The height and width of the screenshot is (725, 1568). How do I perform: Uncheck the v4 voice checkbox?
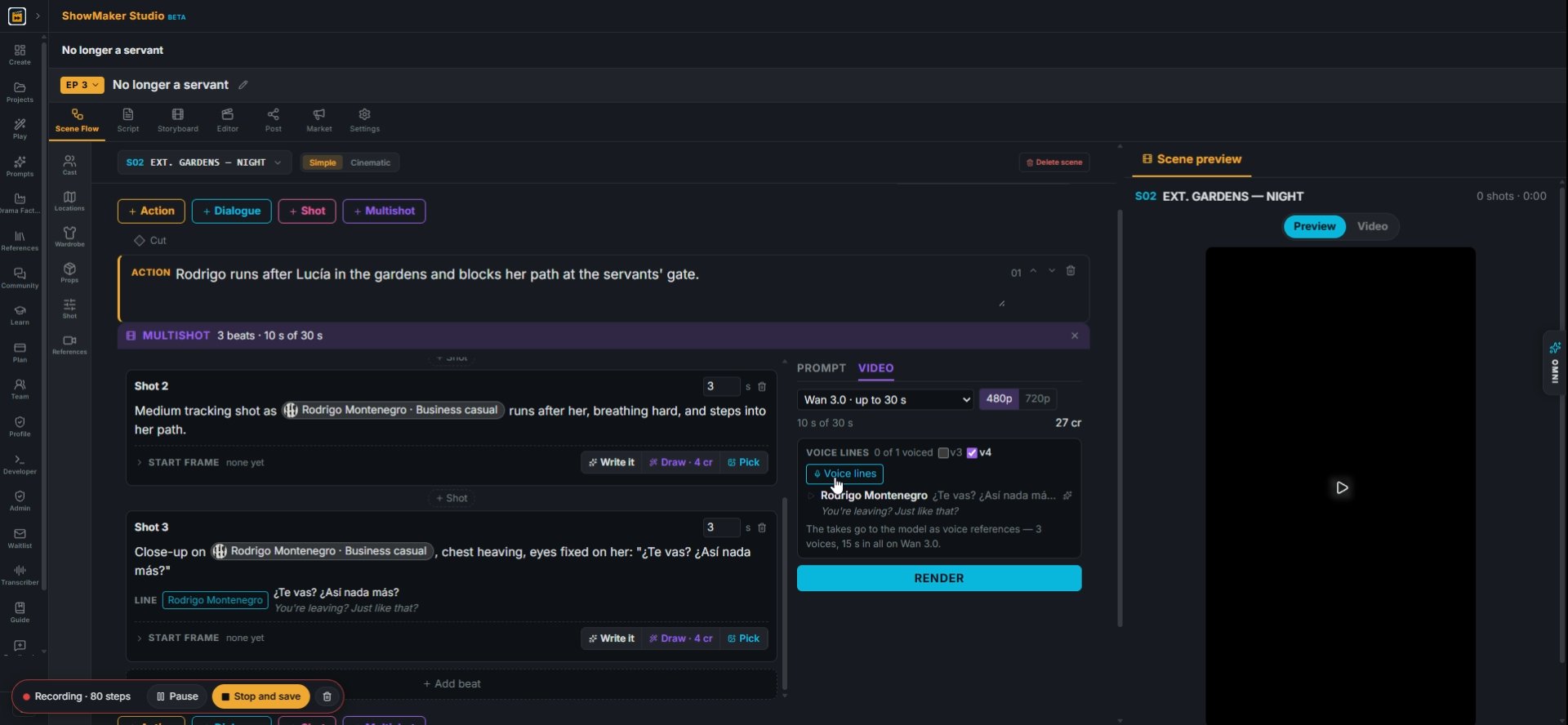972,453
